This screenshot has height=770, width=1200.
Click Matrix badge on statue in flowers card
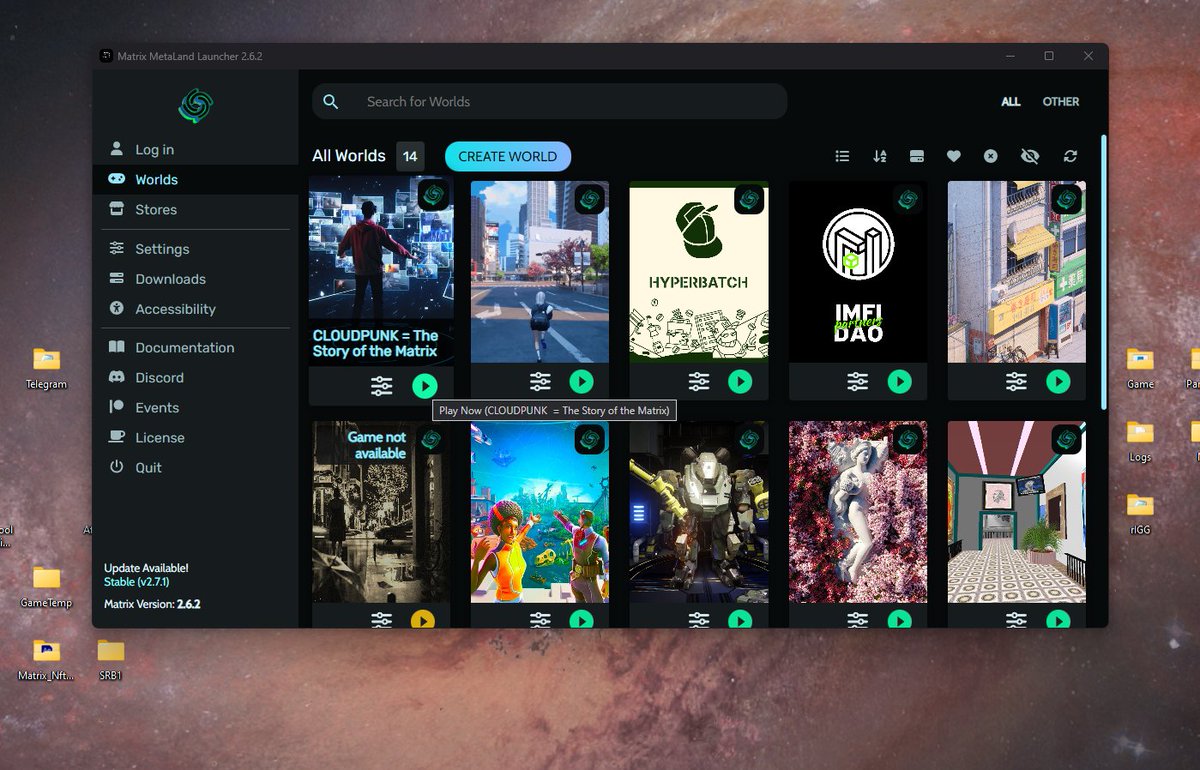pyautogui.click(x=908, y=439)
